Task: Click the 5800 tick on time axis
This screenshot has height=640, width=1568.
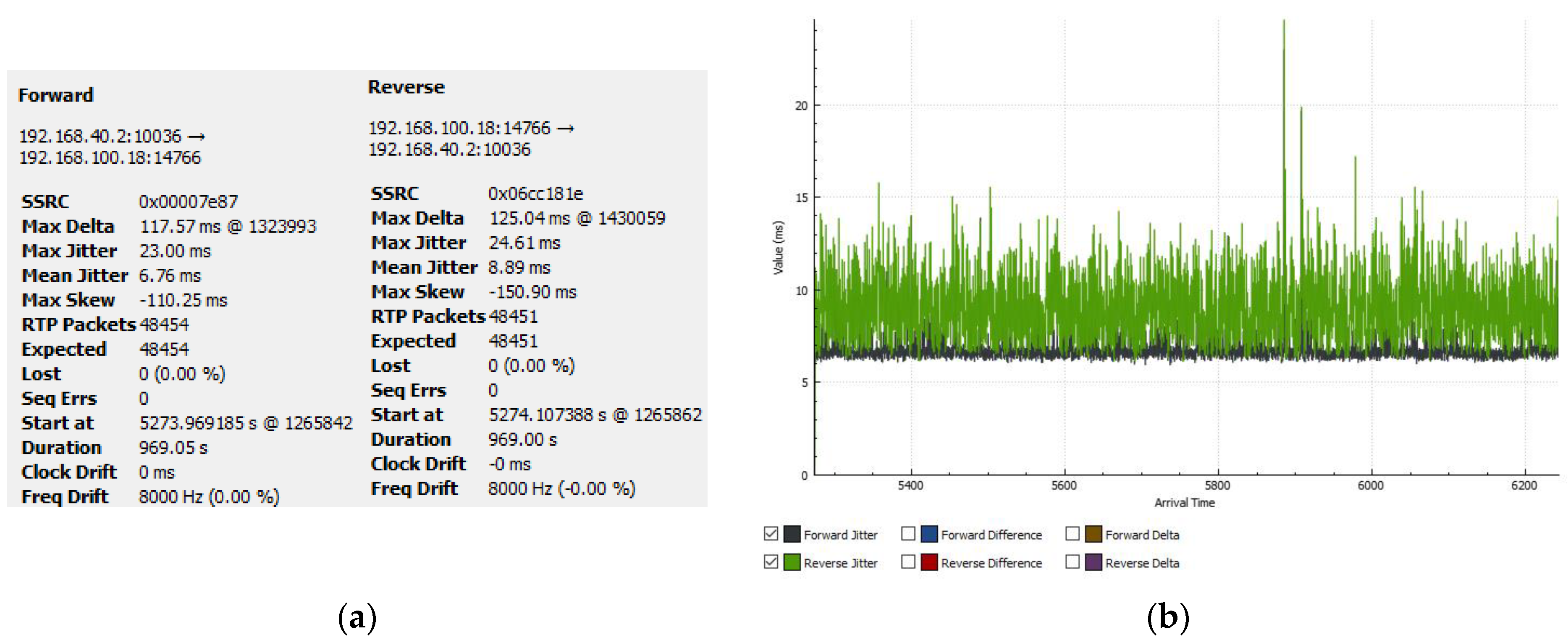Action: point(1217,485)
